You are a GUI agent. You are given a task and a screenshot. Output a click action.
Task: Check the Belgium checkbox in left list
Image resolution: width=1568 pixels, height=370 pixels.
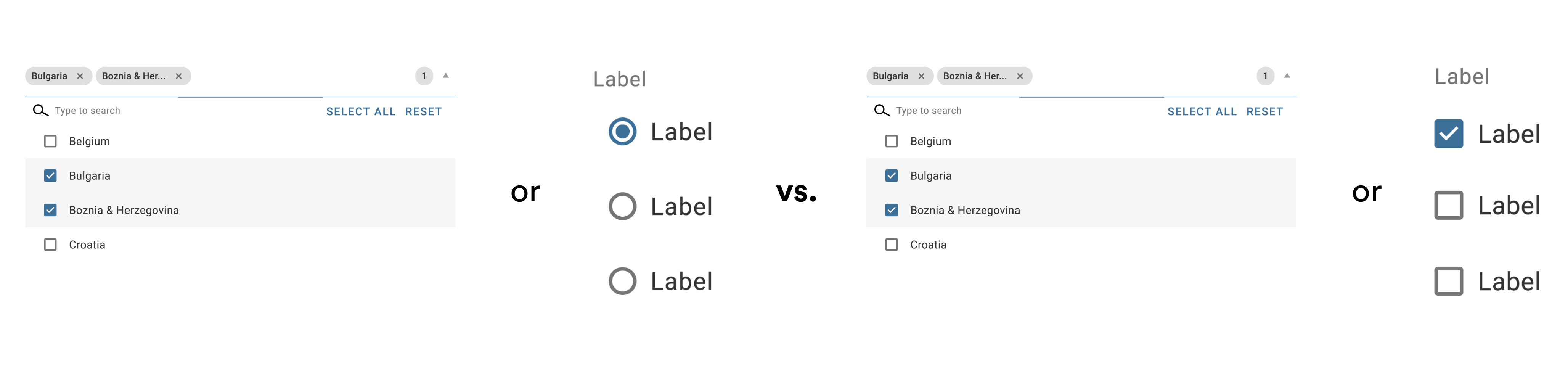point(50,141)
